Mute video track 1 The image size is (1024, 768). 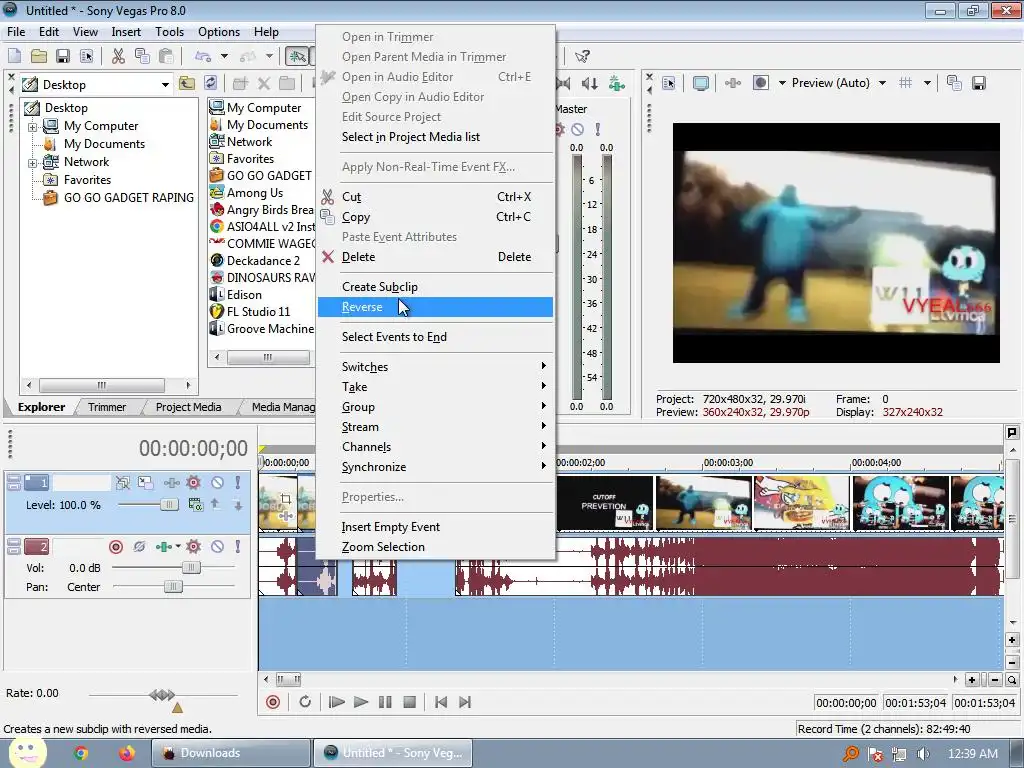click(x=217, y=483)
